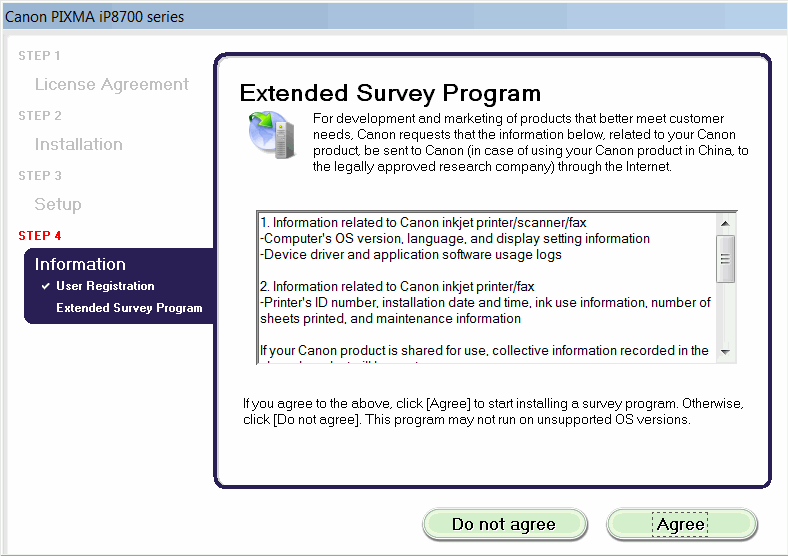Select the Installation step in sidebar
Viewport: 788px width, 556px height.
click(x=78, y=145)
